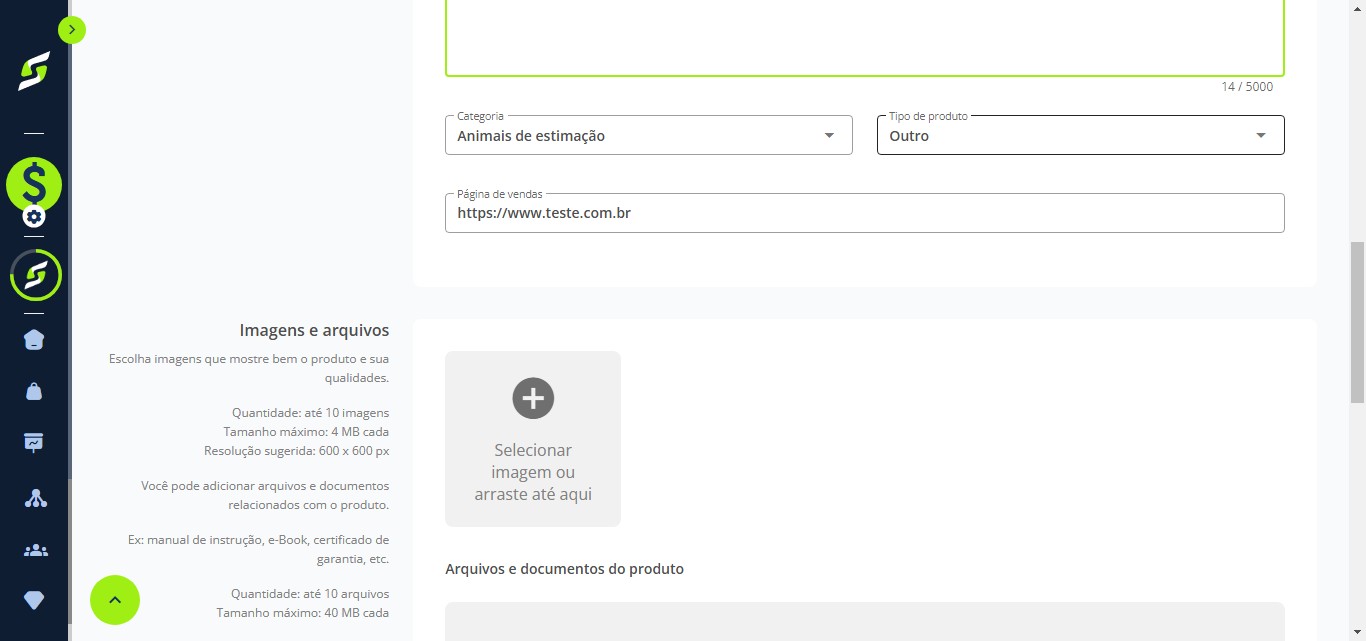Click 'Tamanho máximo: 40 MB cada' text

[x=303, y=612]
